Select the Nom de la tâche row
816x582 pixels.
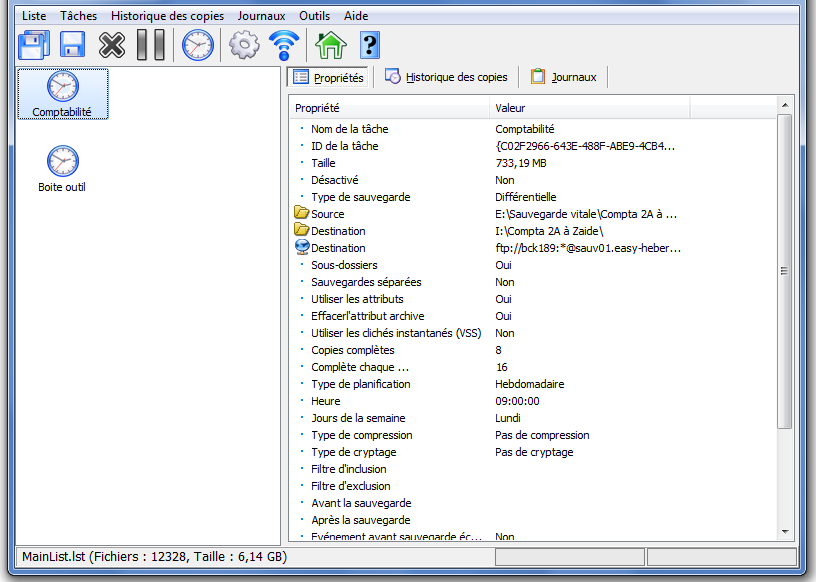pos(533,129)
